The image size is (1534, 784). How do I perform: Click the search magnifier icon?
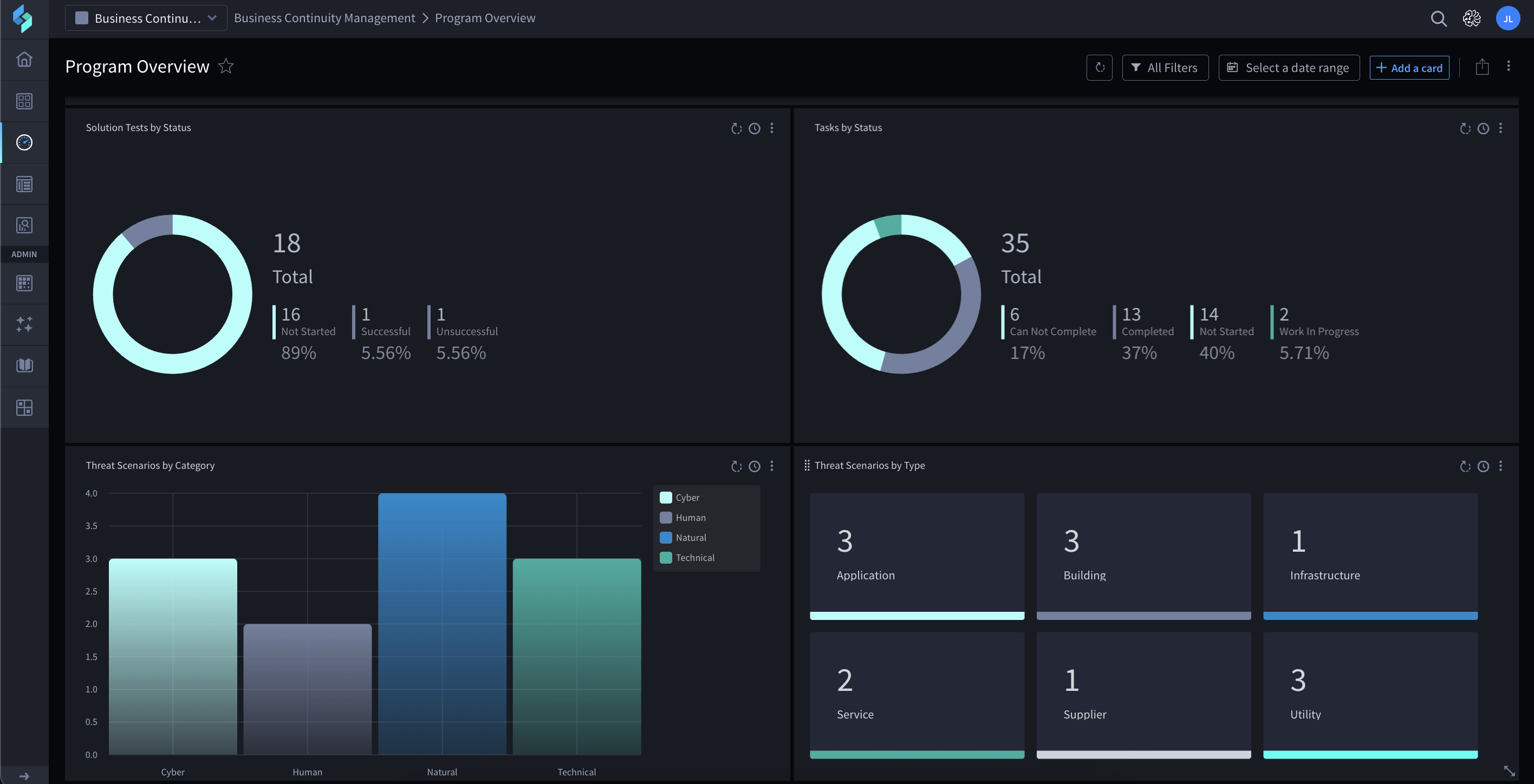1438,18
